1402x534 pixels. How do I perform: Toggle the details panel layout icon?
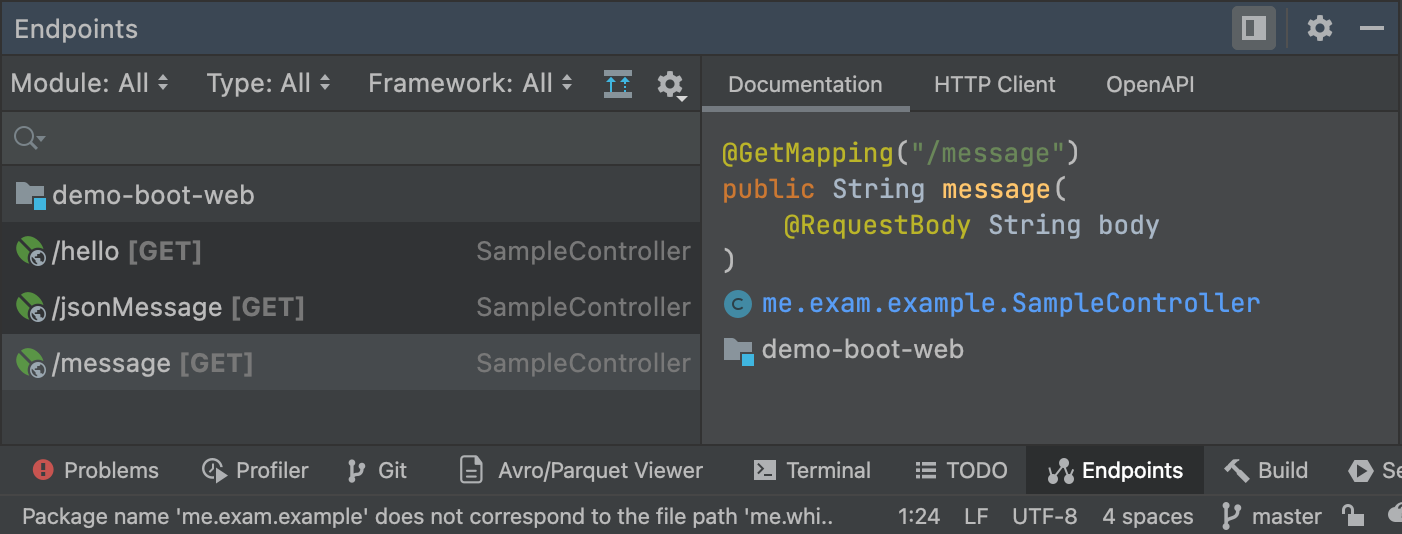point(1253,28)
